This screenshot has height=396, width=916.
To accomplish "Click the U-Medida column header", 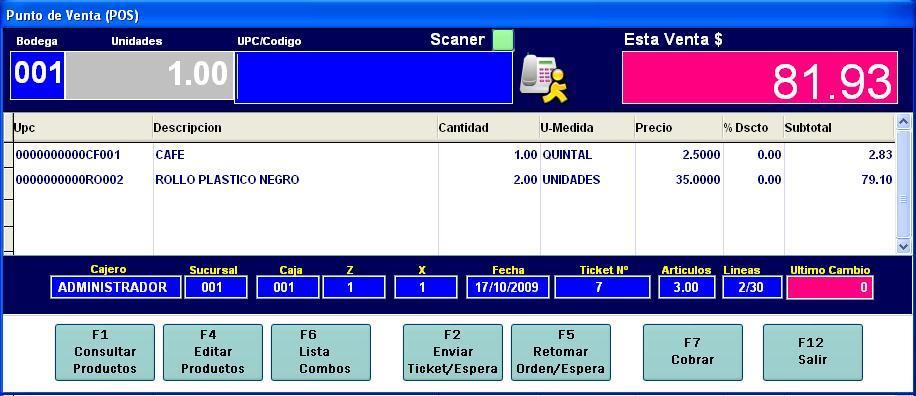I will [x=587, y=128].
